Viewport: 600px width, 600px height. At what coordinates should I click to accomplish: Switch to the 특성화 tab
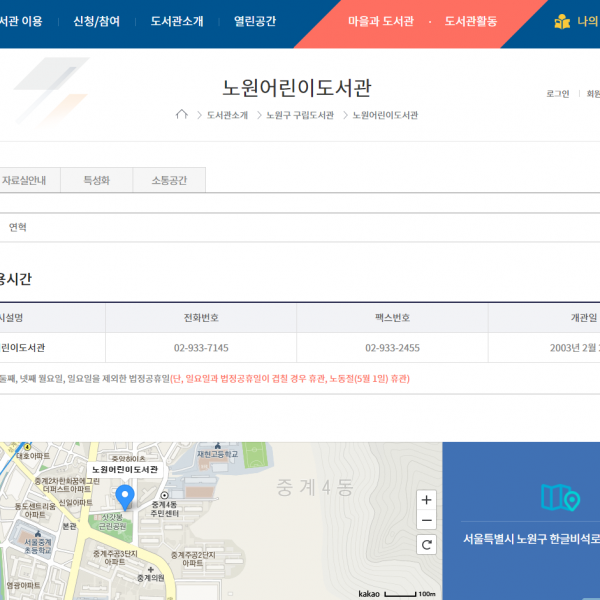(x=96, y=180)
